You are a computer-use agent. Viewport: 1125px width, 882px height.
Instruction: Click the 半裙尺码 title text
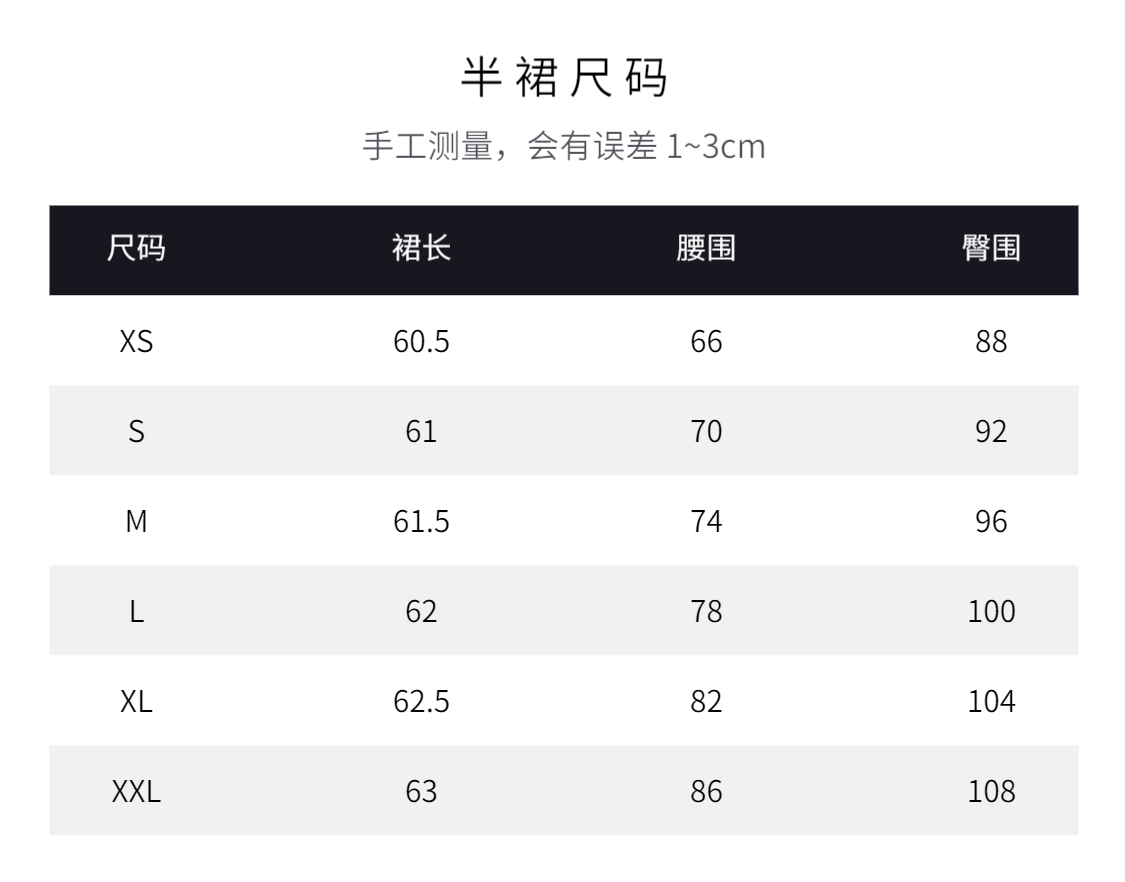pos(563,78)
